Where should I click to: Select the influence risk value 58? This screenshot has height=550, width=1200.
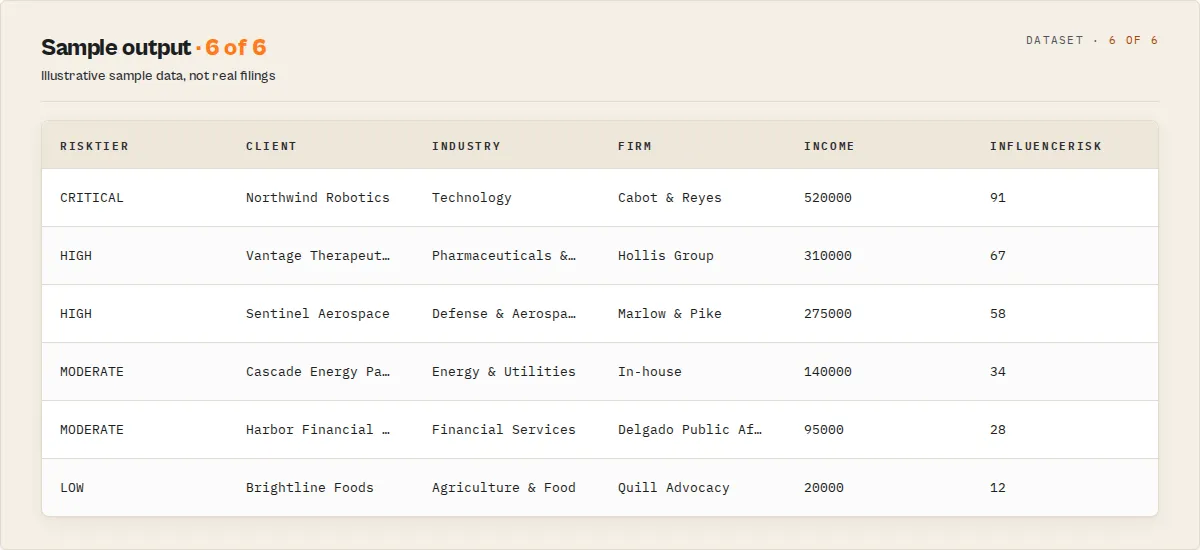[x=998, y=314]
